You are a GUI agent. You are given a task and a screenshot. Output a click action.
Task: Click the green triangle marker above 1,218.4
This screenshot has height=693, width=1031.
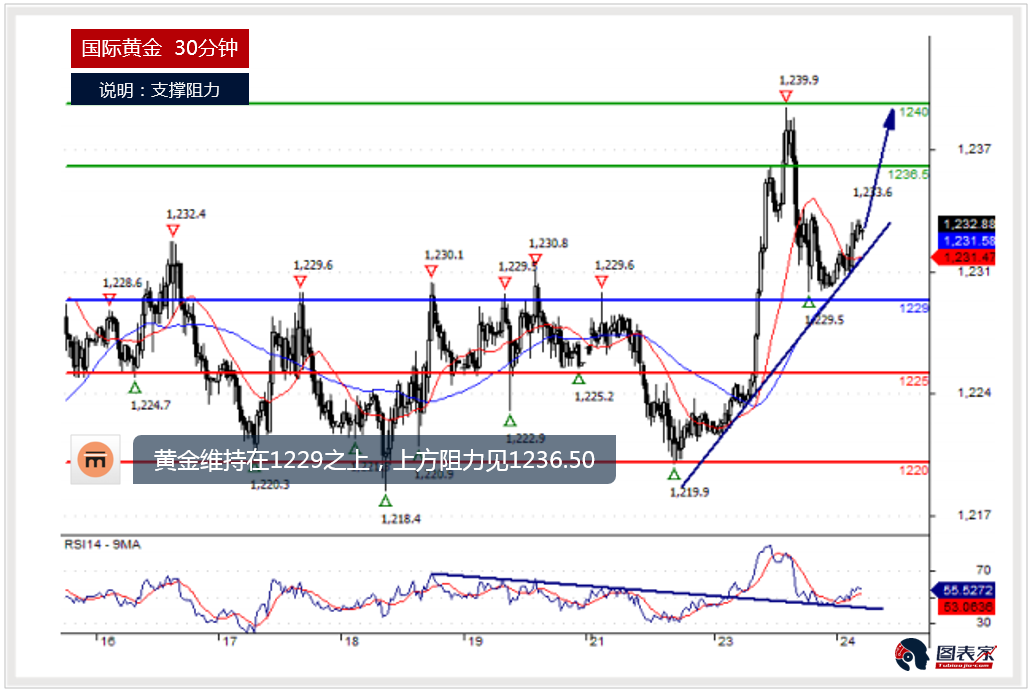[x=385, y=501]
